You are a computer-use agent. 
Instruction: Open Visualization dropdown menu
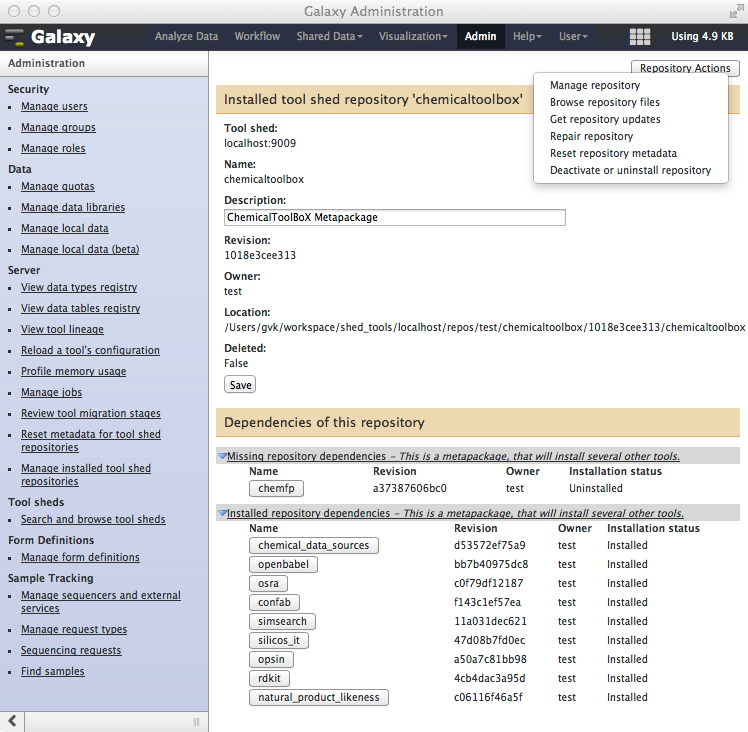pyautogui.click(x=413, y=36)
